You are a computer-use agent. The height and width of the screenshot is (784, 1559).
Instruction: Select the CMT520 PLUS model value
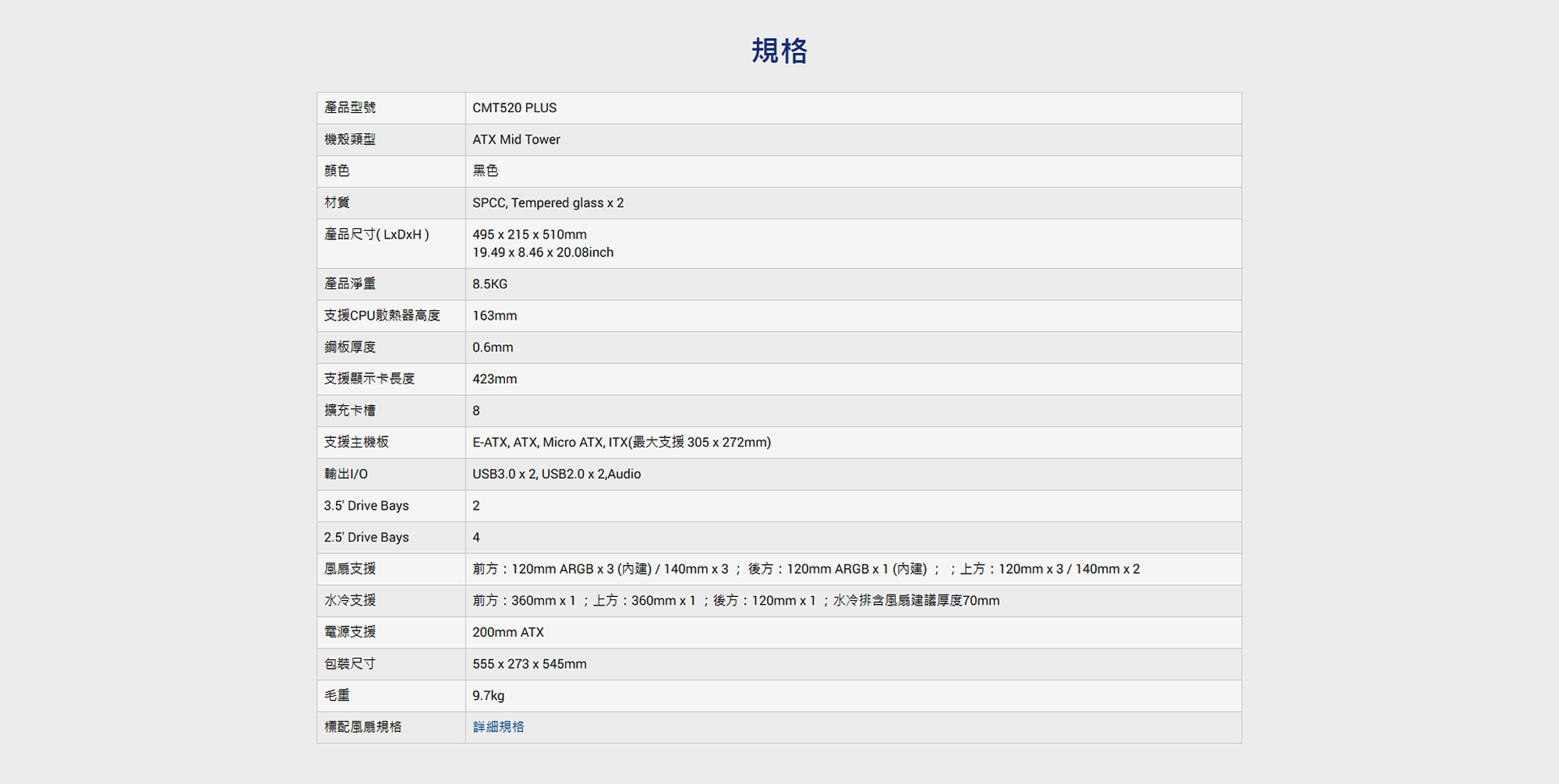tap(514, 108)
